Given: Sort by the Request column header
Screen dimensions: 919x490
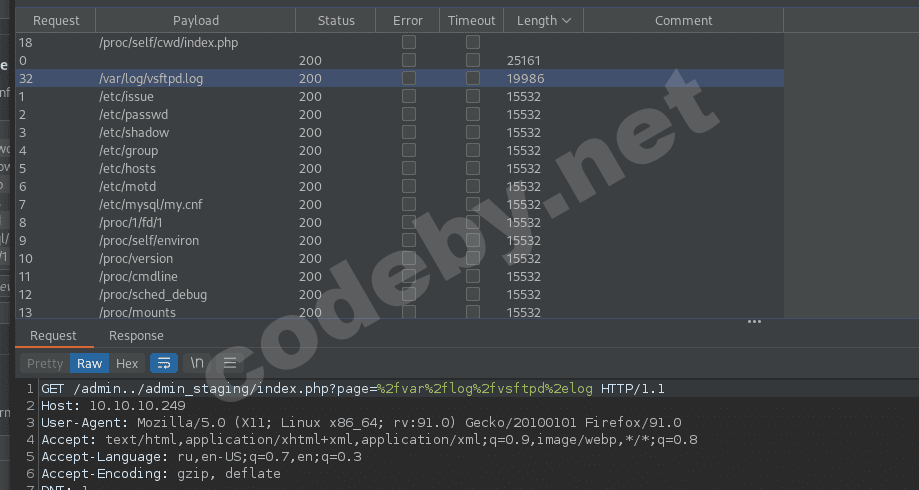Looking at the screenshot, I should pyautogui.click(x=56, y=21).
